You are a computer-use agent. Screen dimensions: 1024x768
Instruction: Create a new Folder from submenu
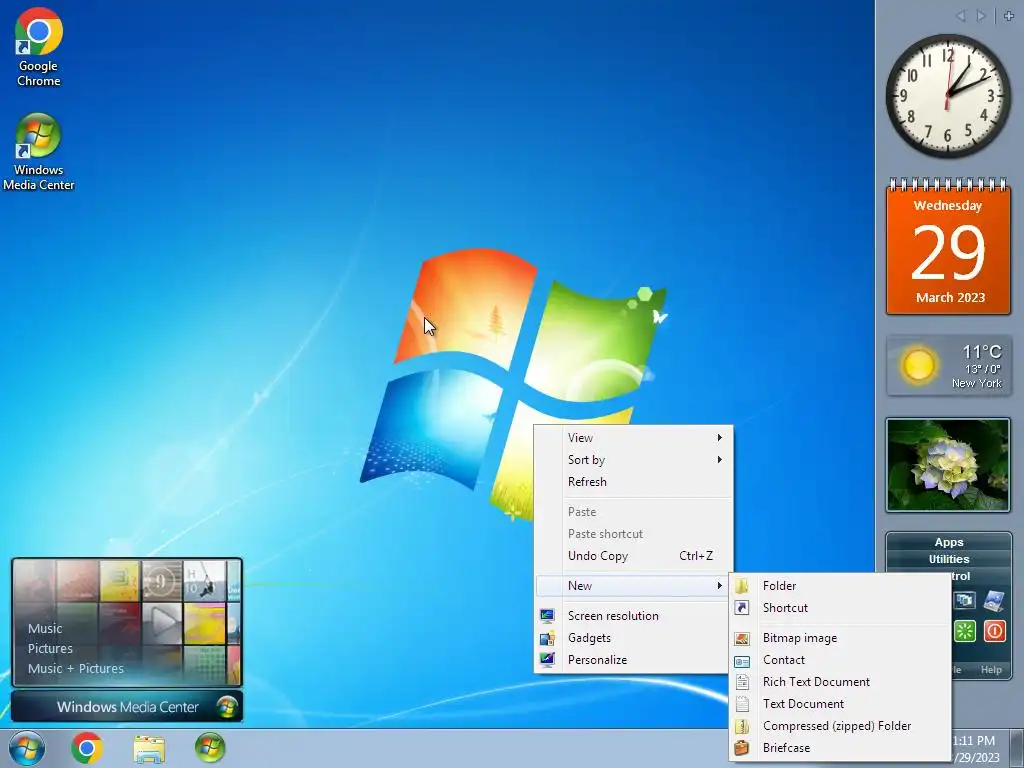pos(839,586)
